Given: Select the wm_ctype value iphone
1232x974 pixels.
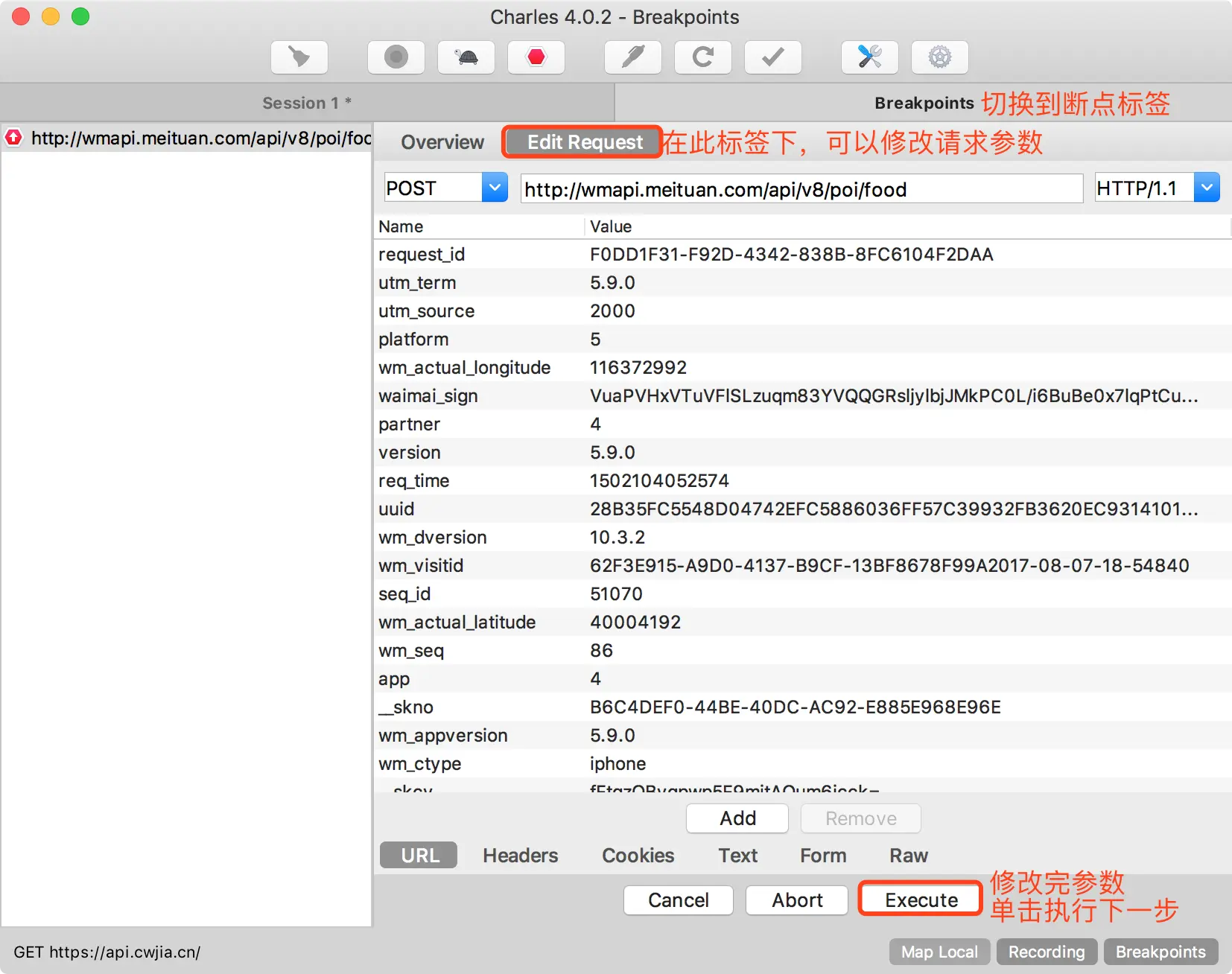Looking at the screenshot, I should coord(617,764).
